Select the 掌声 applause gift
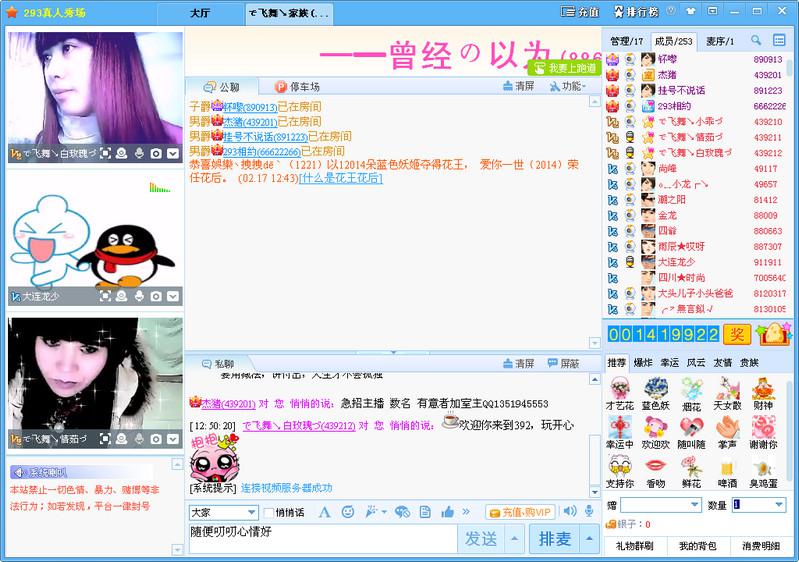Viewport: 799px width, 562px height. (727, 433)
